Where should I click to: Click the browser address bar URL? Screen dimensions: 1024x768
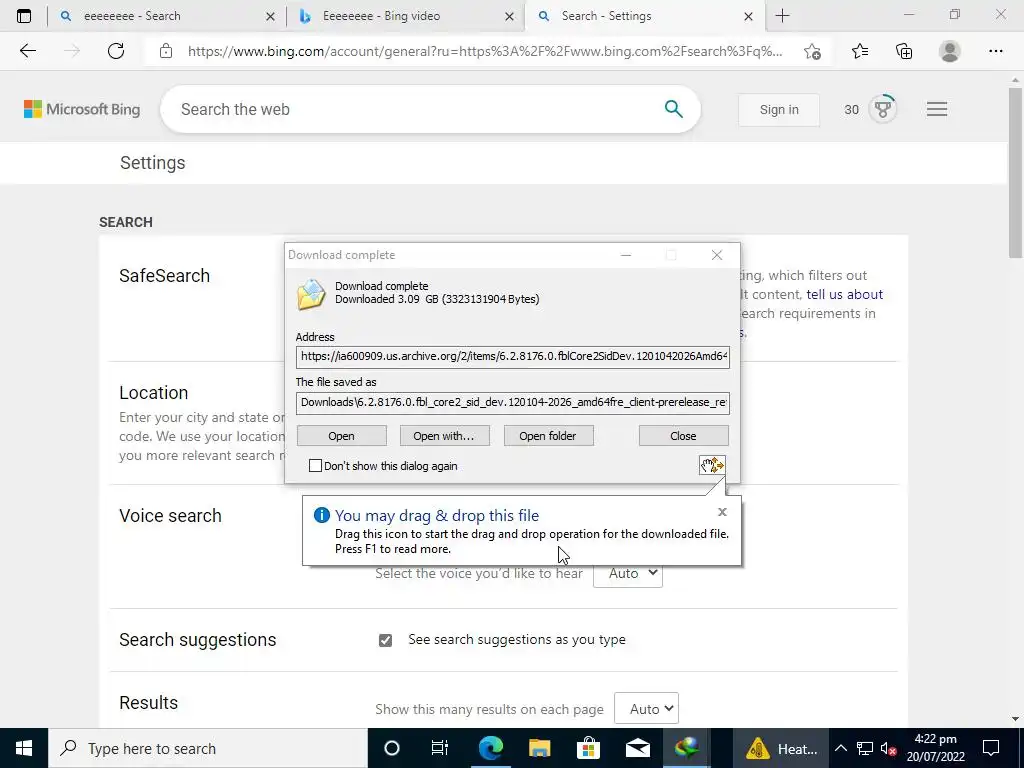[485, 51]
